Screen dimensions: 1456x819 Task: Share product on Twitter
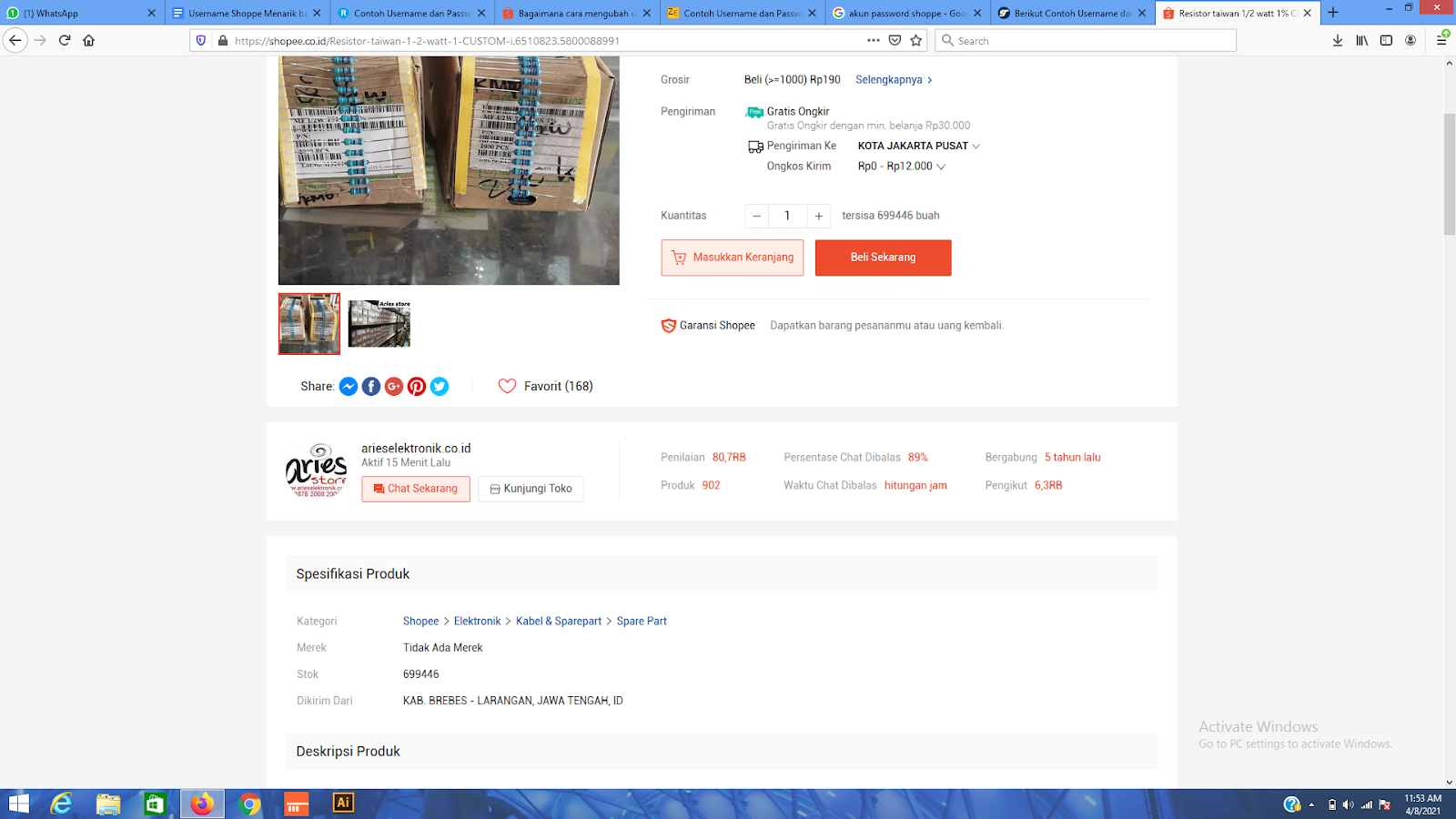pyautogui.click(x=440, y=386)
